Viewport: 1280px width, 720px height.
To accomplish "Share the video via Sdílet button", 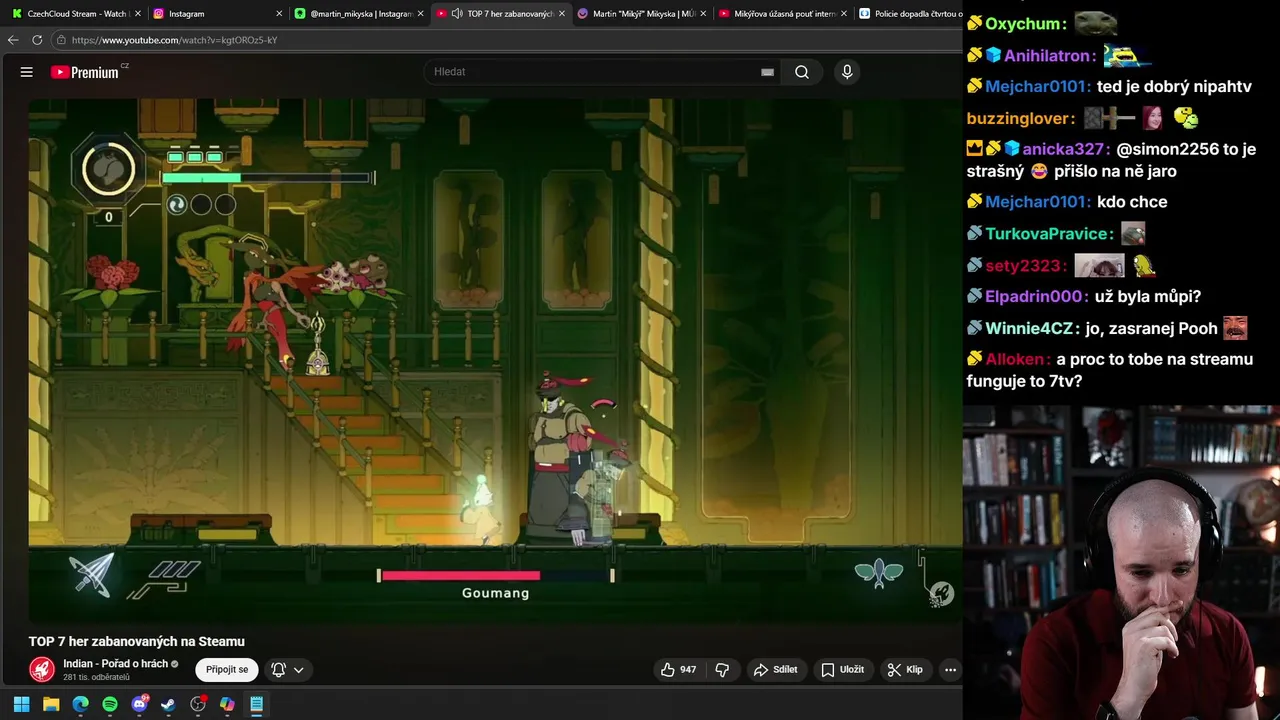I will [776, 670].
